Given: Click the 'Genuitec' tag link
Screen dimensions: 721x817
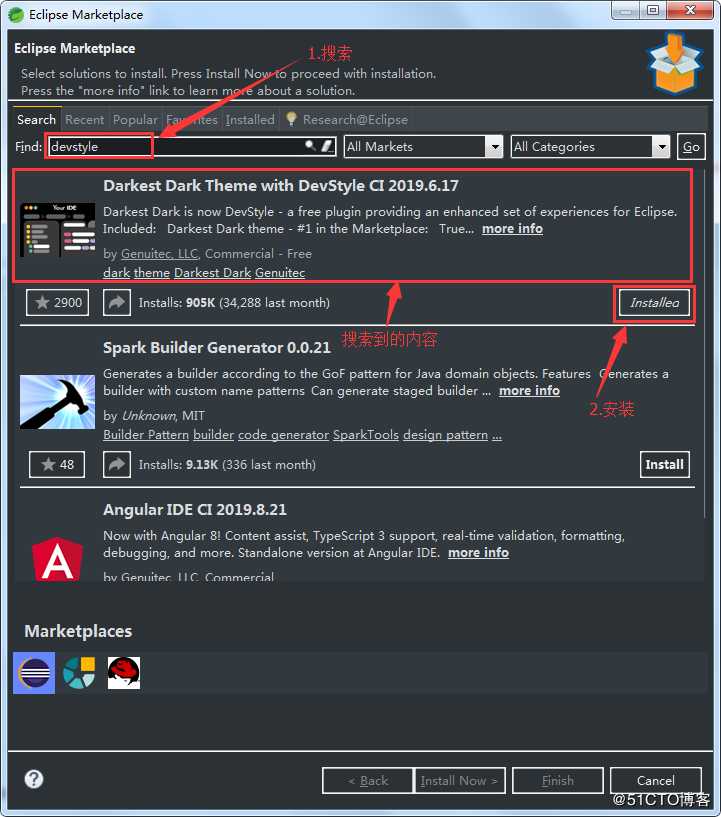Looking at the screenshot, I should [x=280, y=273].
